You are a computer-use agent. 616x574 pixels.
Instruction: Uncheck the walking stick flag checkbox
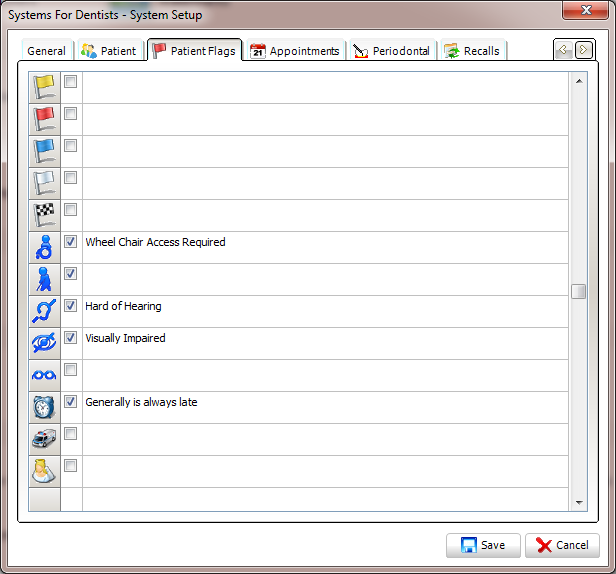pos(71,274)
